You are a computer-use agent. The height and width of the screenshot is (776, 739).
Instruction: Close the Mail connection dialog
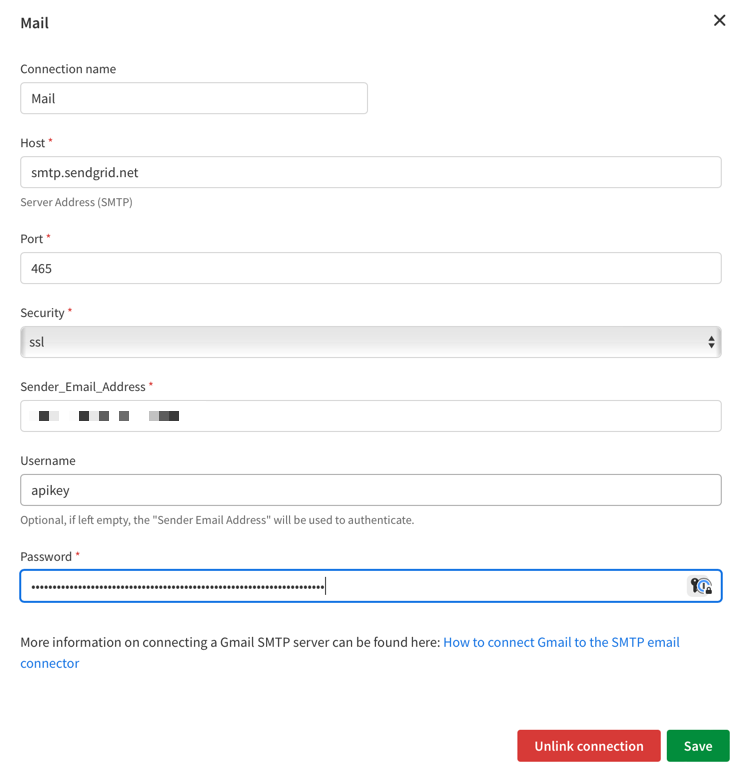[719, 20]
